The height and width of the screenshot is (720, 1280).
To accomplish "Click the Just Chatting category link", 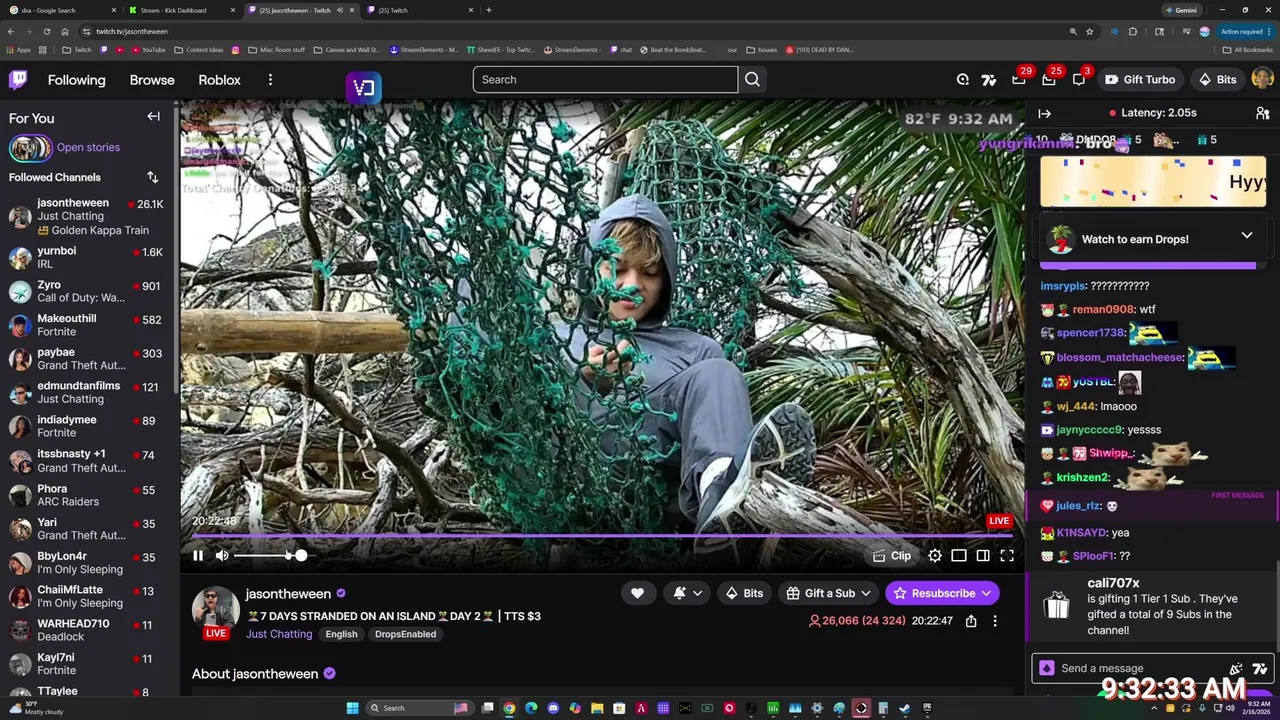I will [279, 634].
